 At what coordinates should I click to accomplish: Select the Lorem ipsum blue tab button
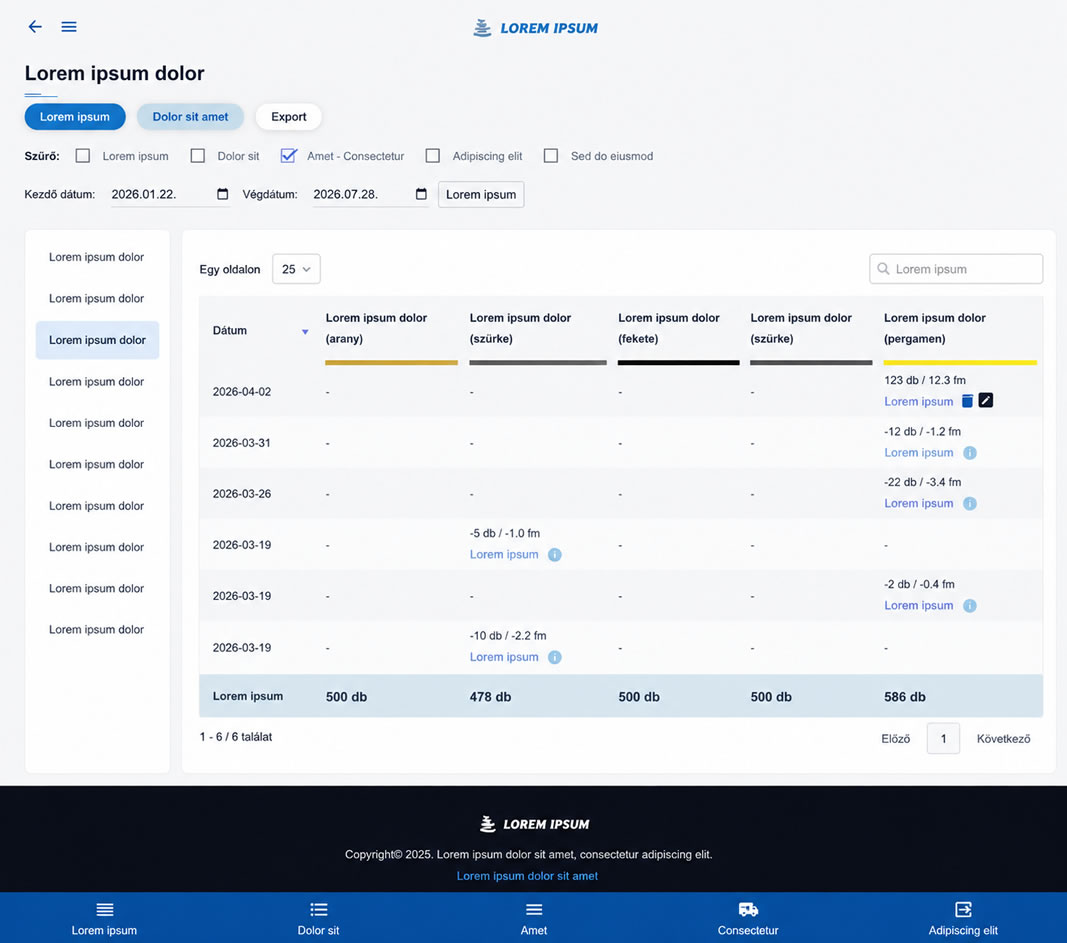point(75,116)
